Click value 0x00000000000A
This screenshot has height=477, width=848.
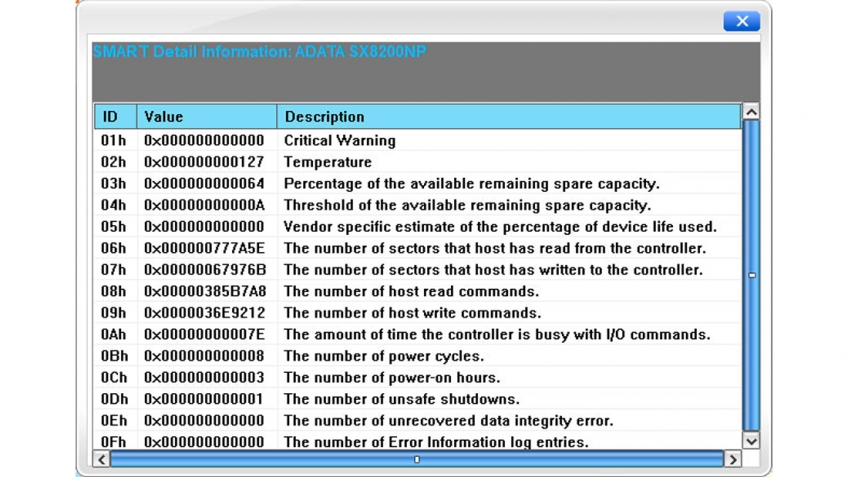(x=204, y=206)
